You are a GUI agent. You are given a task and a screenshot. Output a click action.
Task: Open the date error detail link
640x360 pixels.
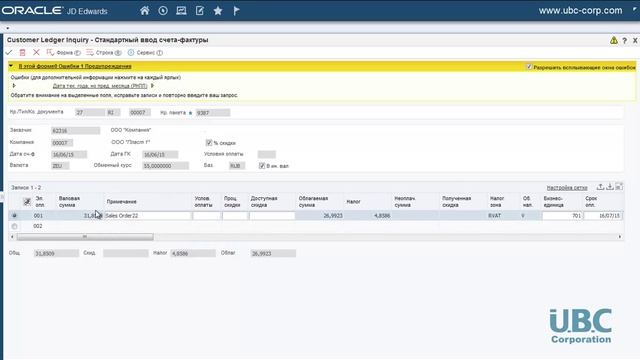[x=100, y=86]
